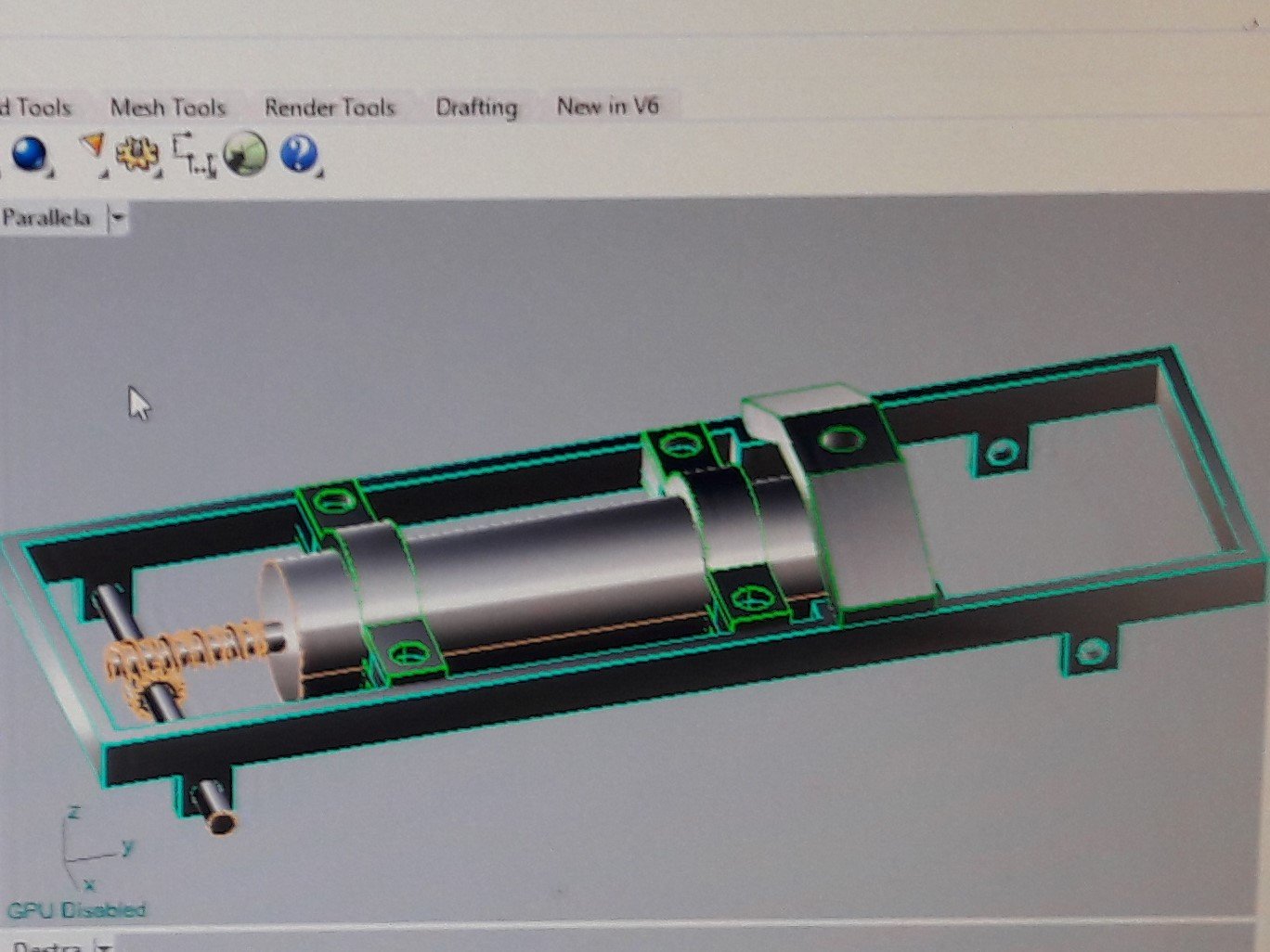Switch to the Mesh Tools tab
The height and width of the screenshot is (952, 1270).
(168, 108)
